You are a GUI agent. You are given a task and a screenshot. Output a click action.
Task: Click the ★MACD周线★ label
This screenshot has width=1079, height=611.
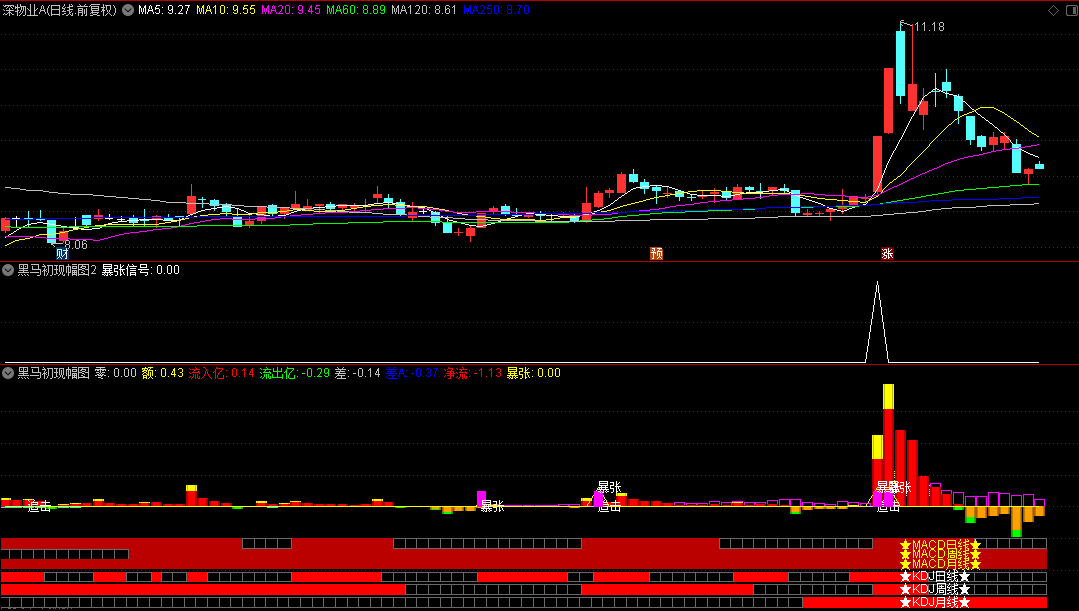940,555
